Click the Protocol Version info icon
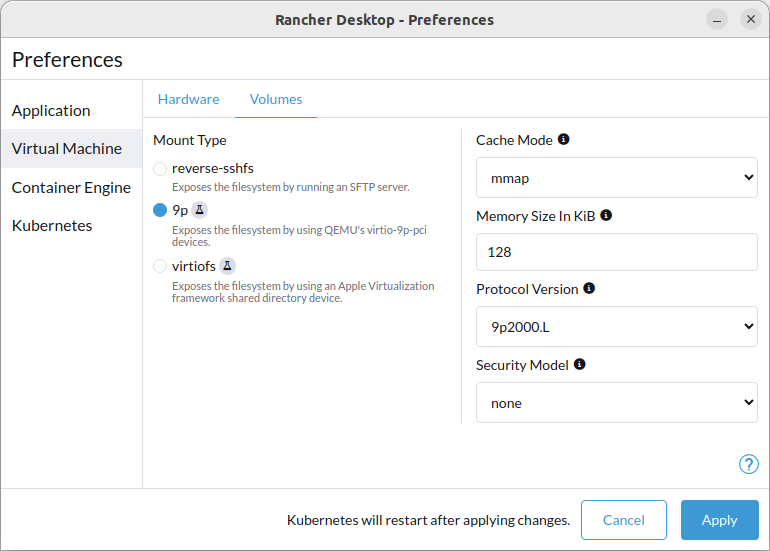The width and height of the screenshot is (770, 551). click(589, 288)
